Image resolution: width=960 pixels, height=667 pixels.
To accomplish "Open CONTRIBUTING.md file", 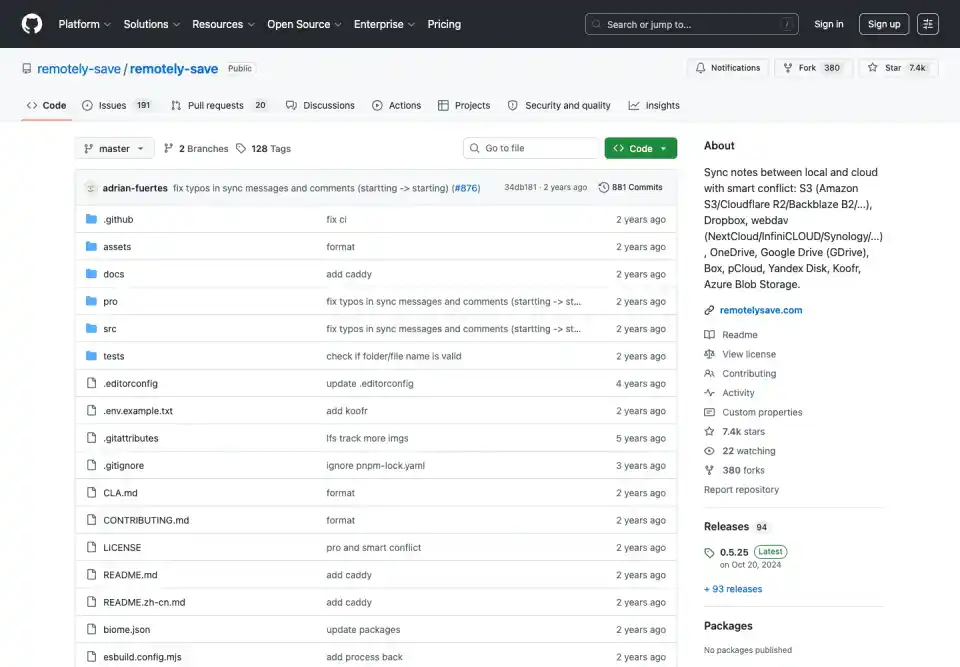I will (x=146, y=520).
